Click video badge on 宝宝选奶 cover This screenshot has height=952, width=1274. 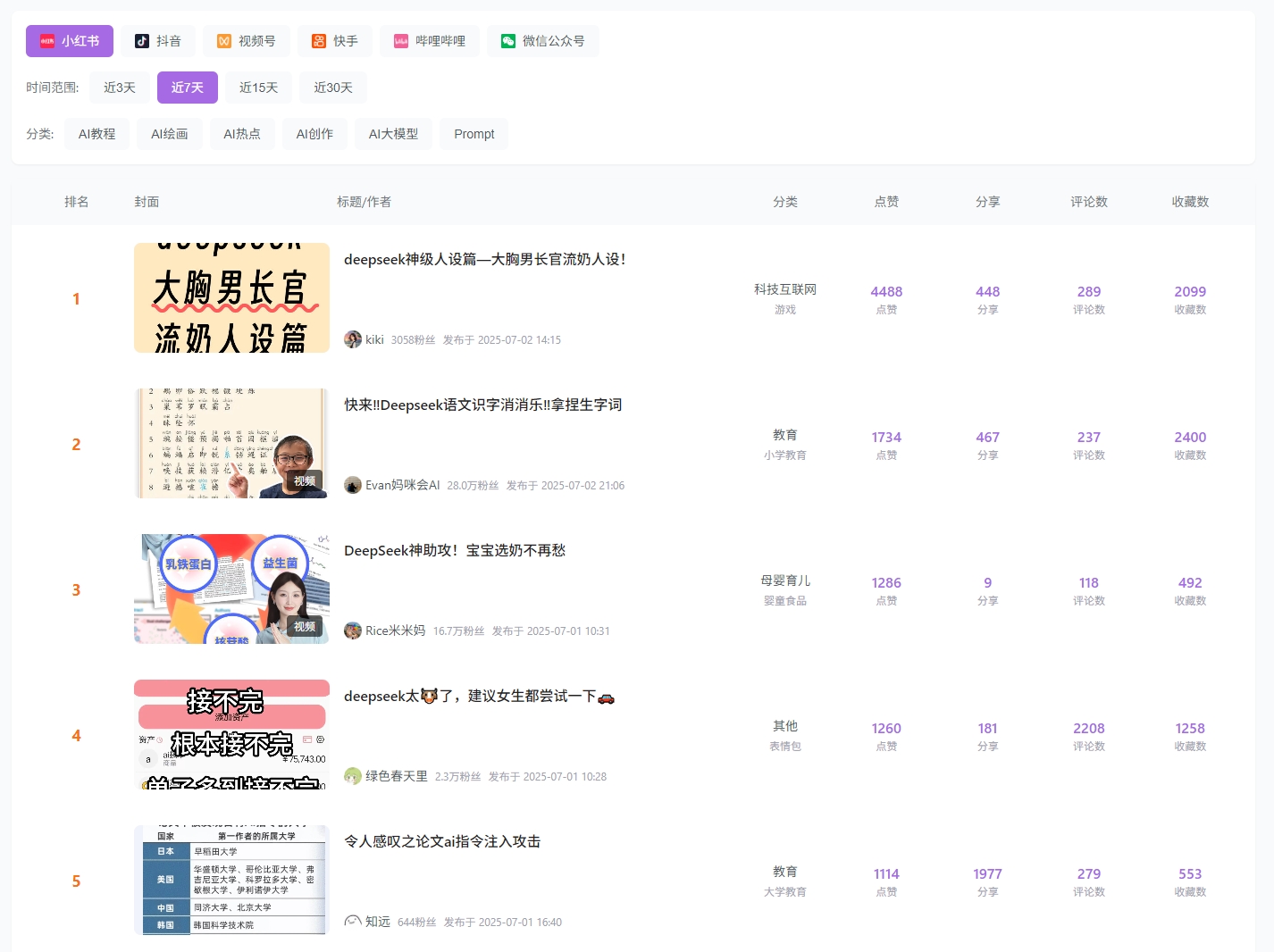point(305,626)
